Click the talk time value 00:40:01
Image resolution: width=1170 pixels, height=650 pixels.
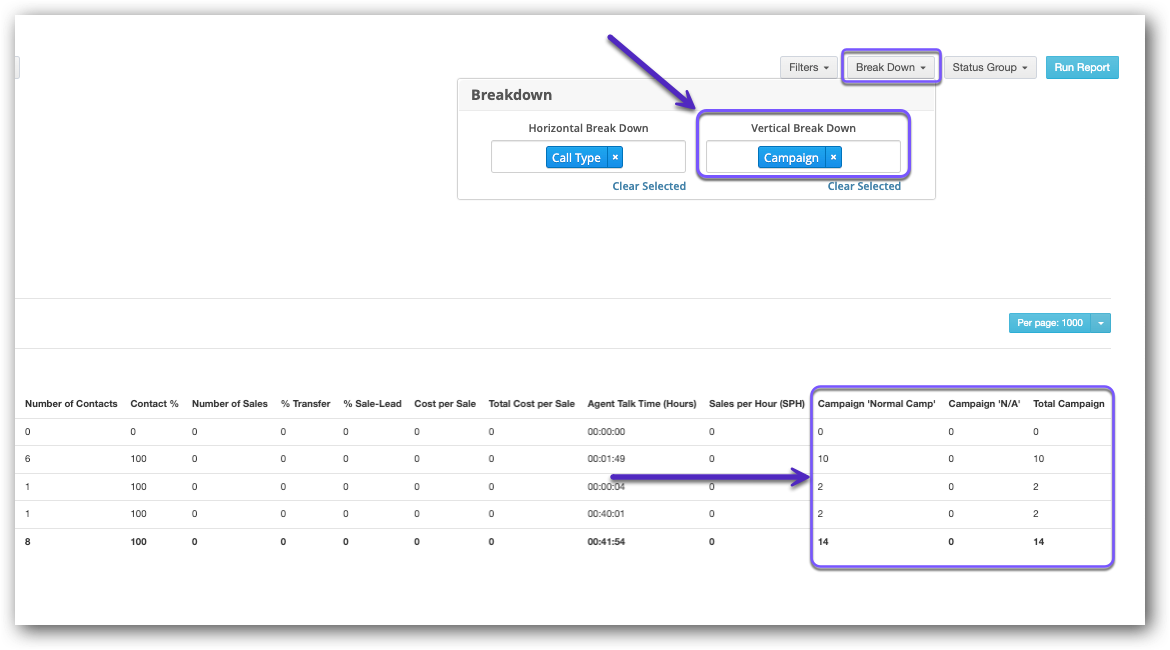pyautogui.click(x=606, y=514)
